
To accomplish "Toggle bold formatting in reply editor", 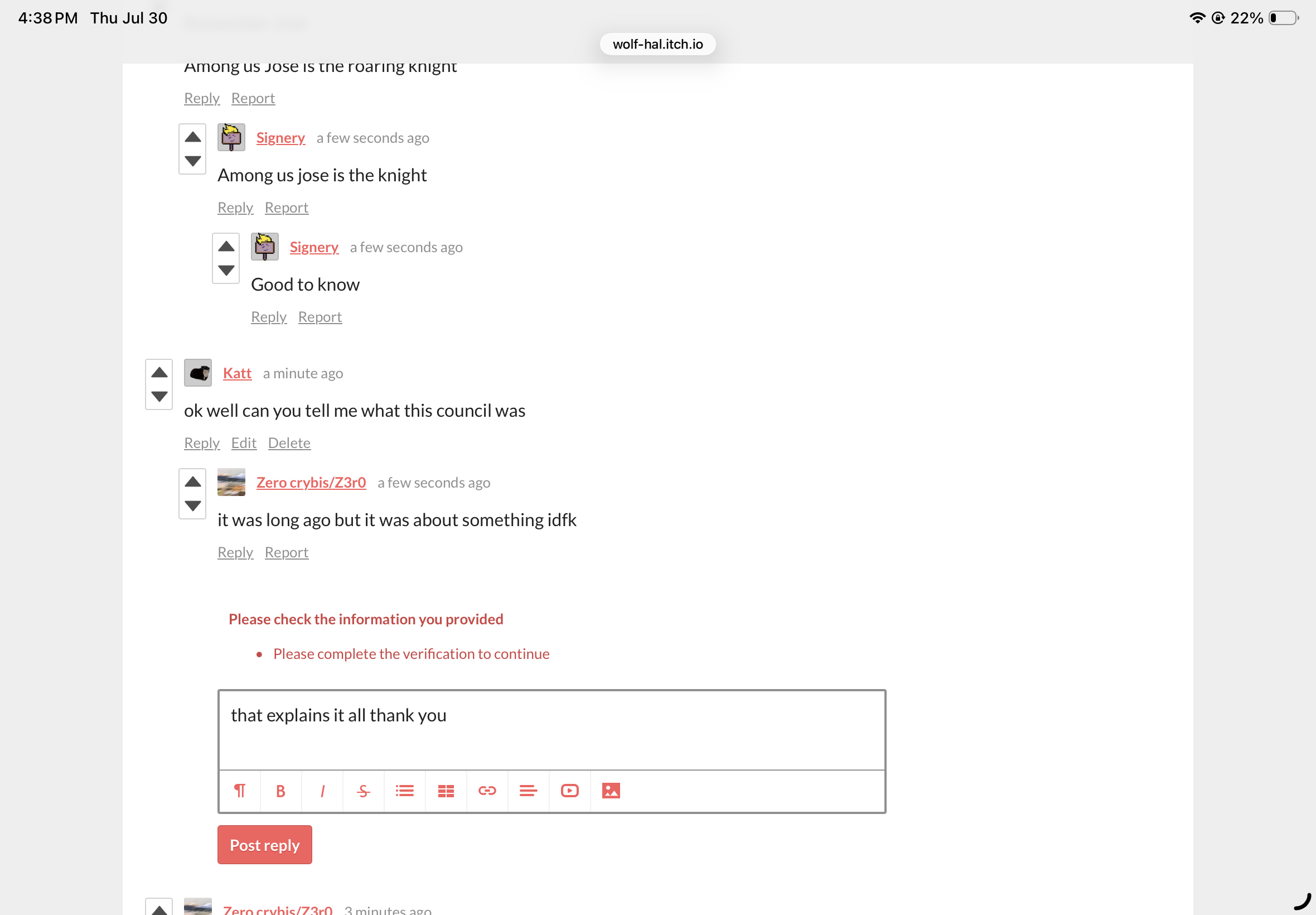I will (280, 791).
